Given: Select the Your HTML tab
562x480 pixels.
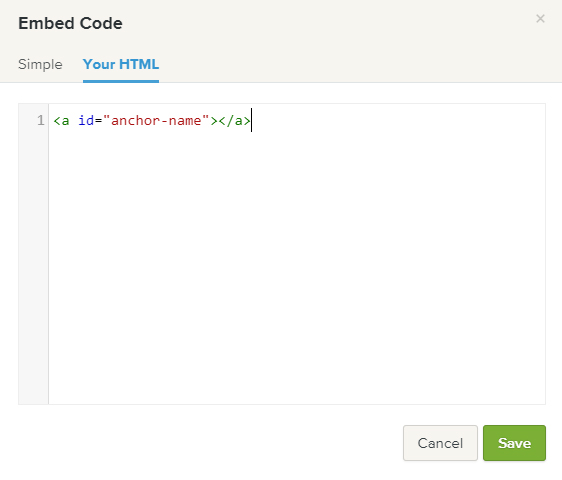Looking at the screenshot, I should (x=121, y=64).
